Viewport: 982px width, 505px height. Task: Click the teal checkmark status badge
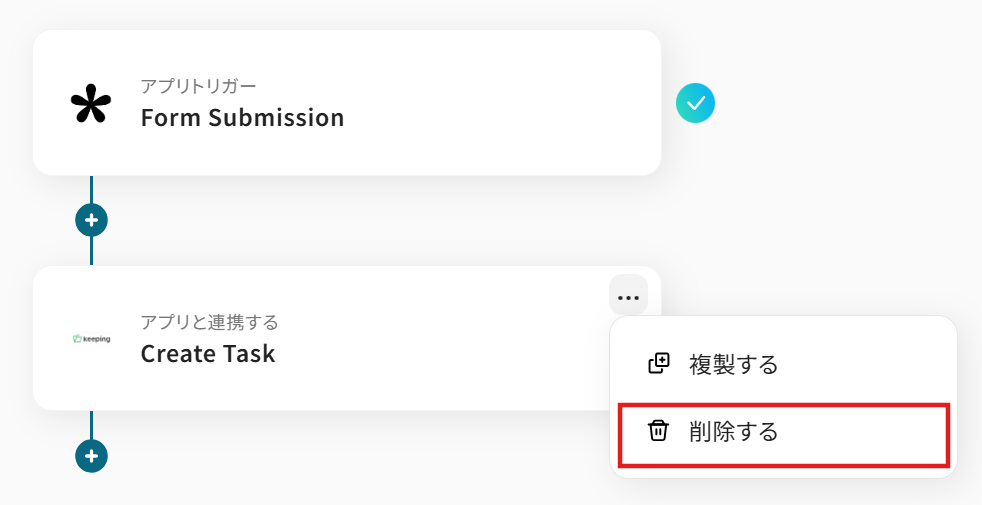pyautogui.click(x=695, y=102)
